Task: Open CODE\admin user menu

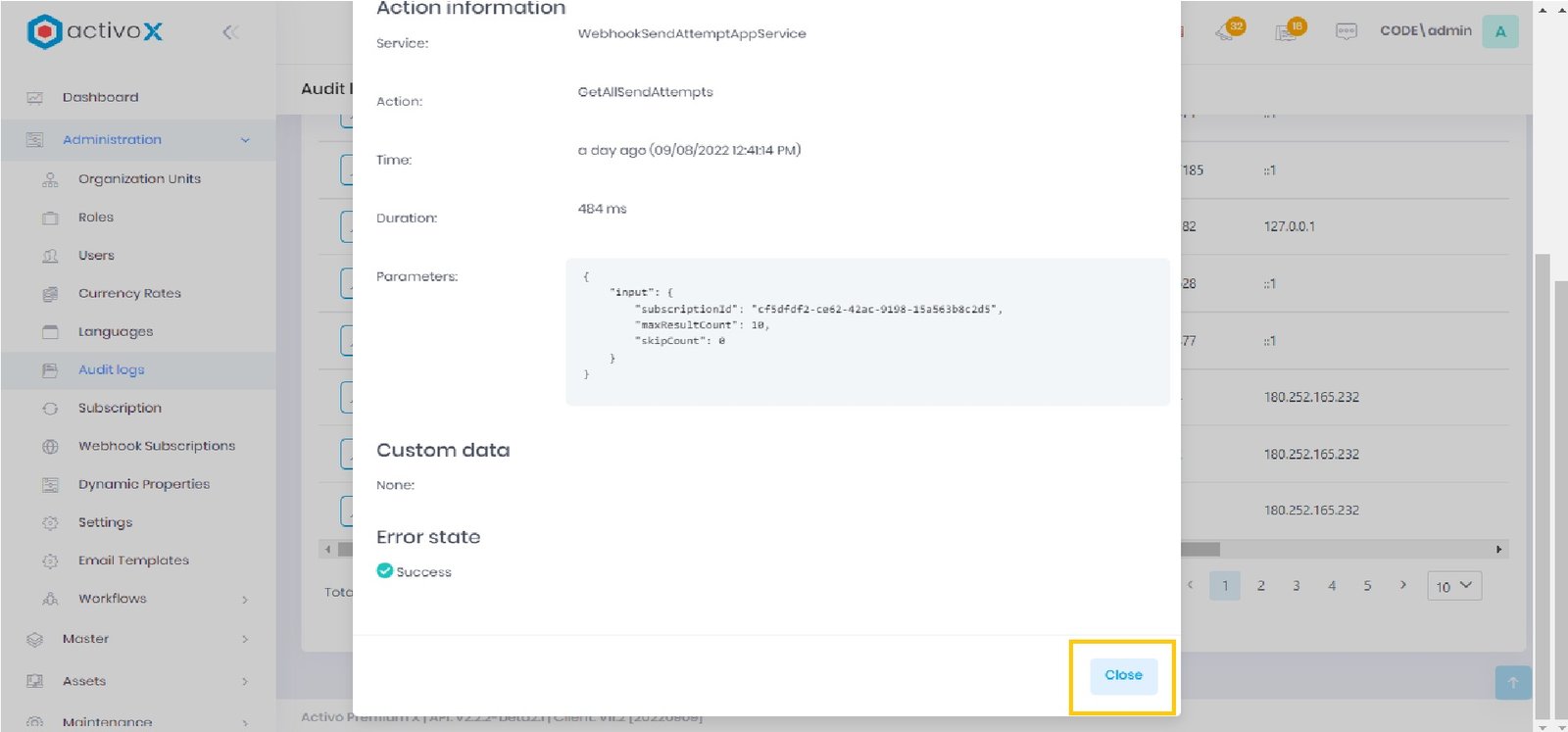Action: click(x=1426, y=30)
